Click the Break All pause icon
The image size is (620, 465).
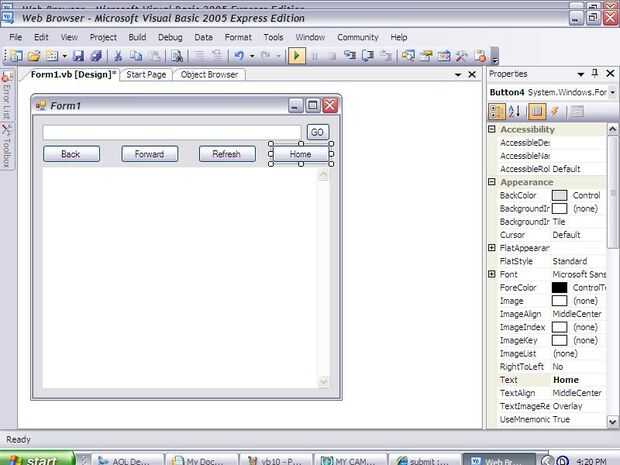[315, 56]
